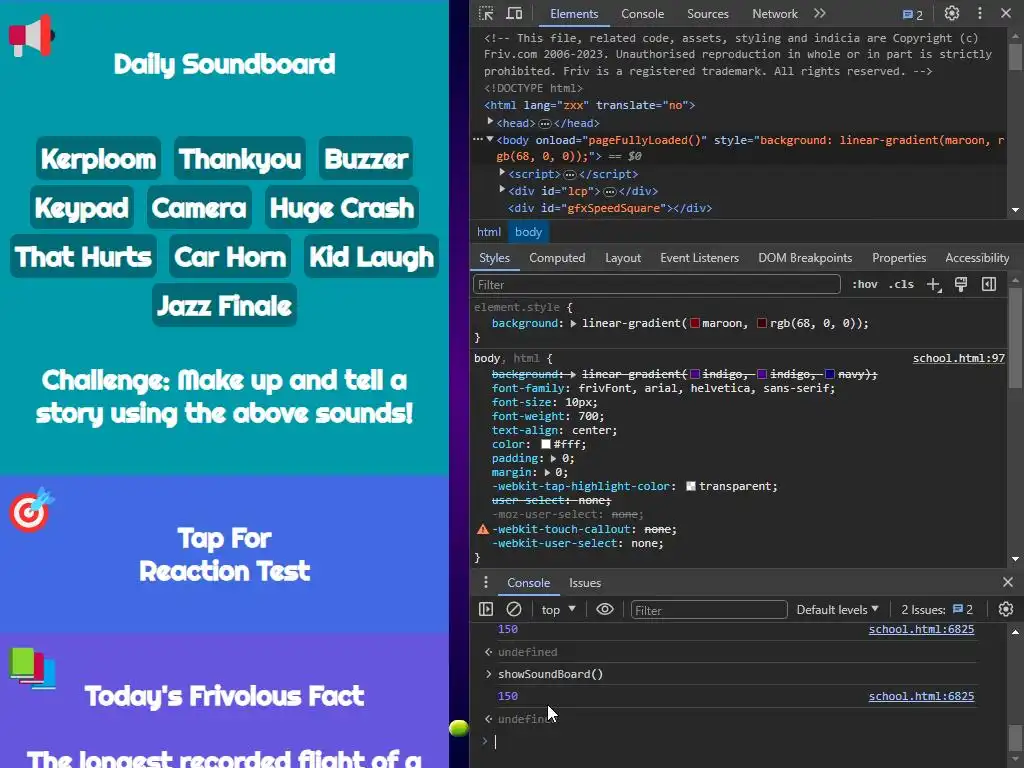Open the school.html:97 source link
The image size is (1024, 768).
tap(959, 359)
